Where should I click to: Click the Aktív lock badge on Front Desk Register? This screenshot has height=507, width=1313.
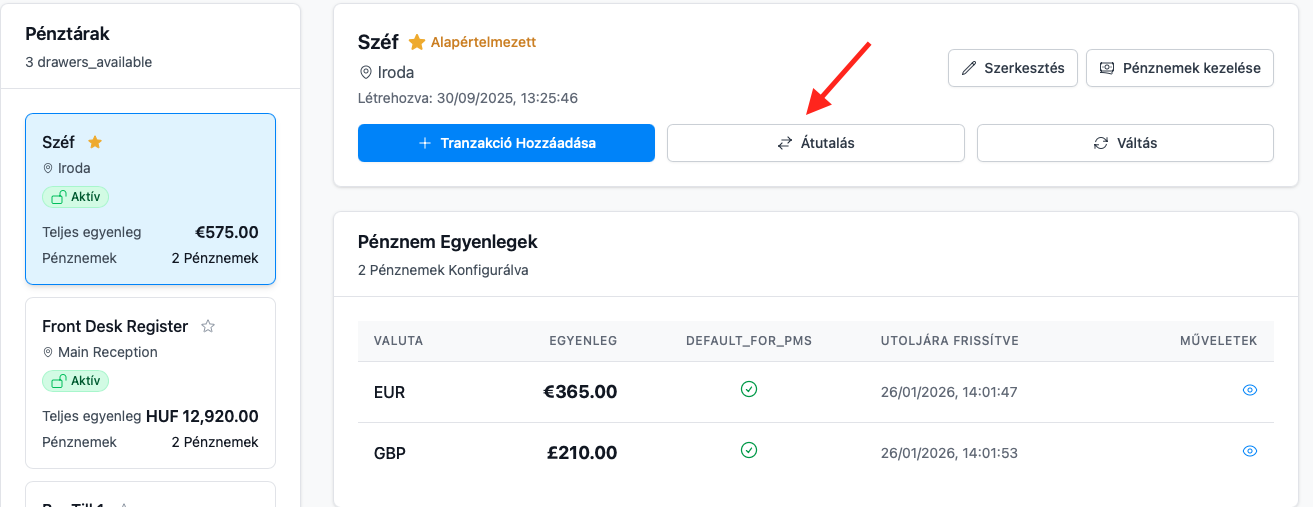[x=76, y=381]
